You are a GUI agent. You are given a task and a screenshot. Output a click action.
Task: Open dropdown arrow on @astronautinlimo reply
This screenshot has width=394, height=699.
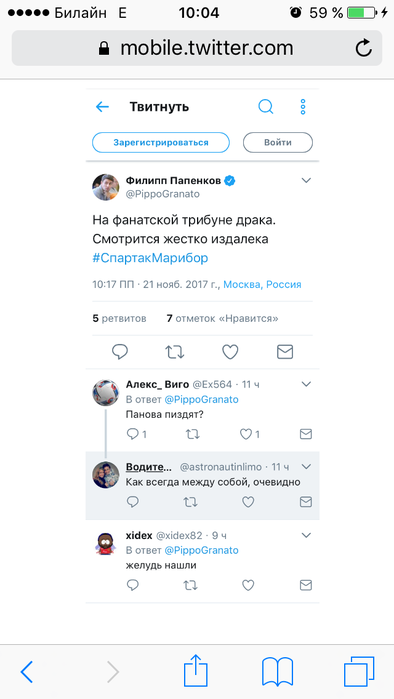point(306,467)
